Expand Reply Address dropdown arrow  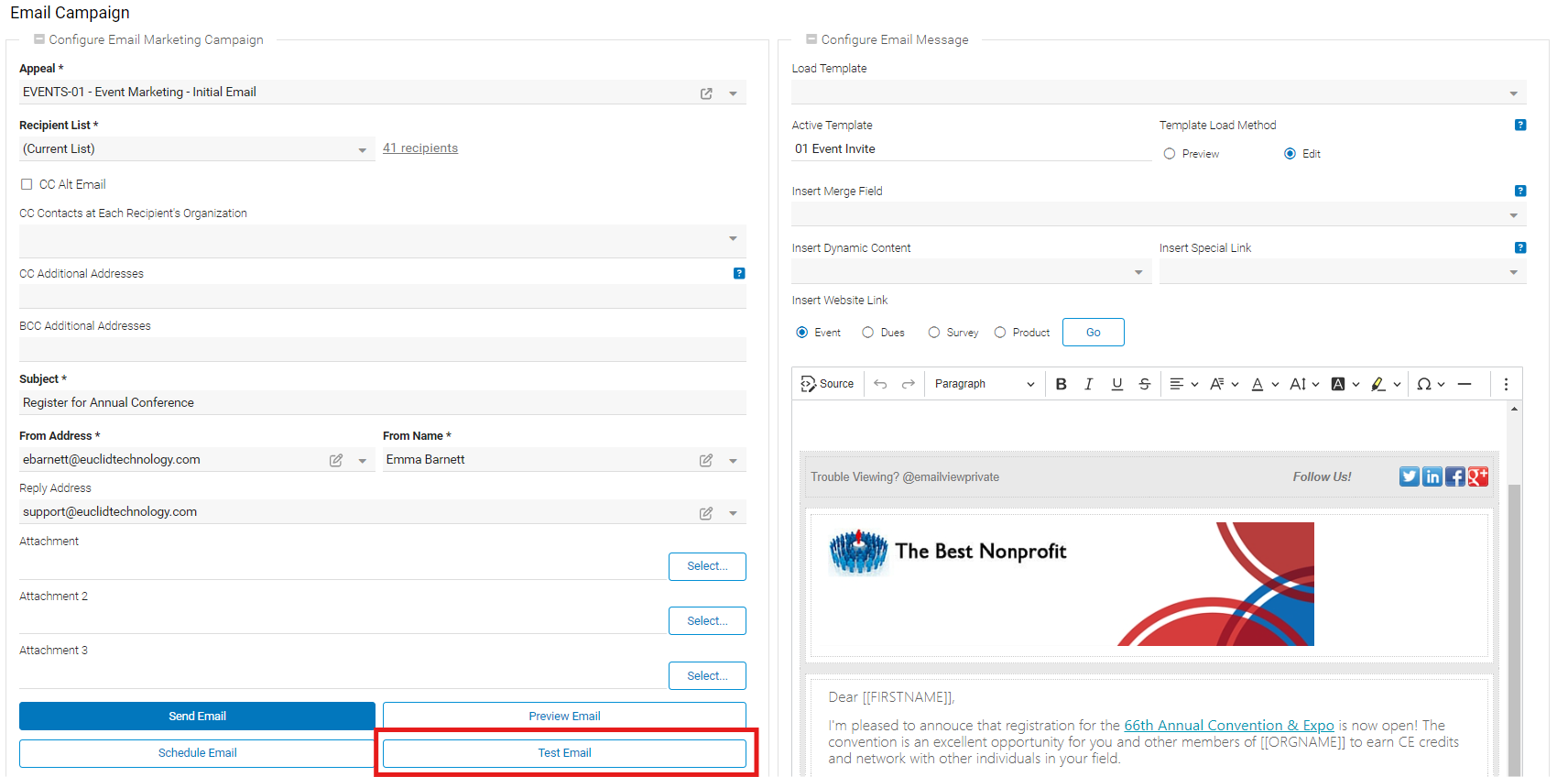pyautogui.click(x=733, y=513)
